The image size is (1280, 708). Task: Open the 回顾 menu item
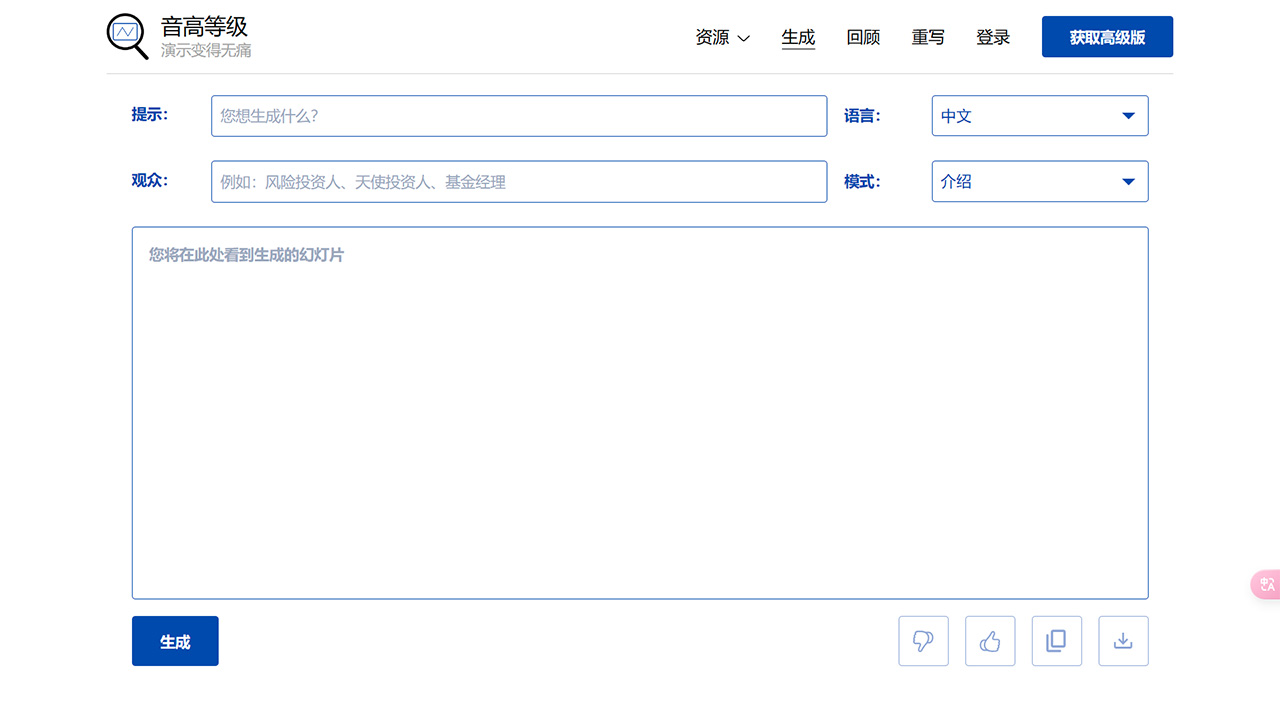863,37
